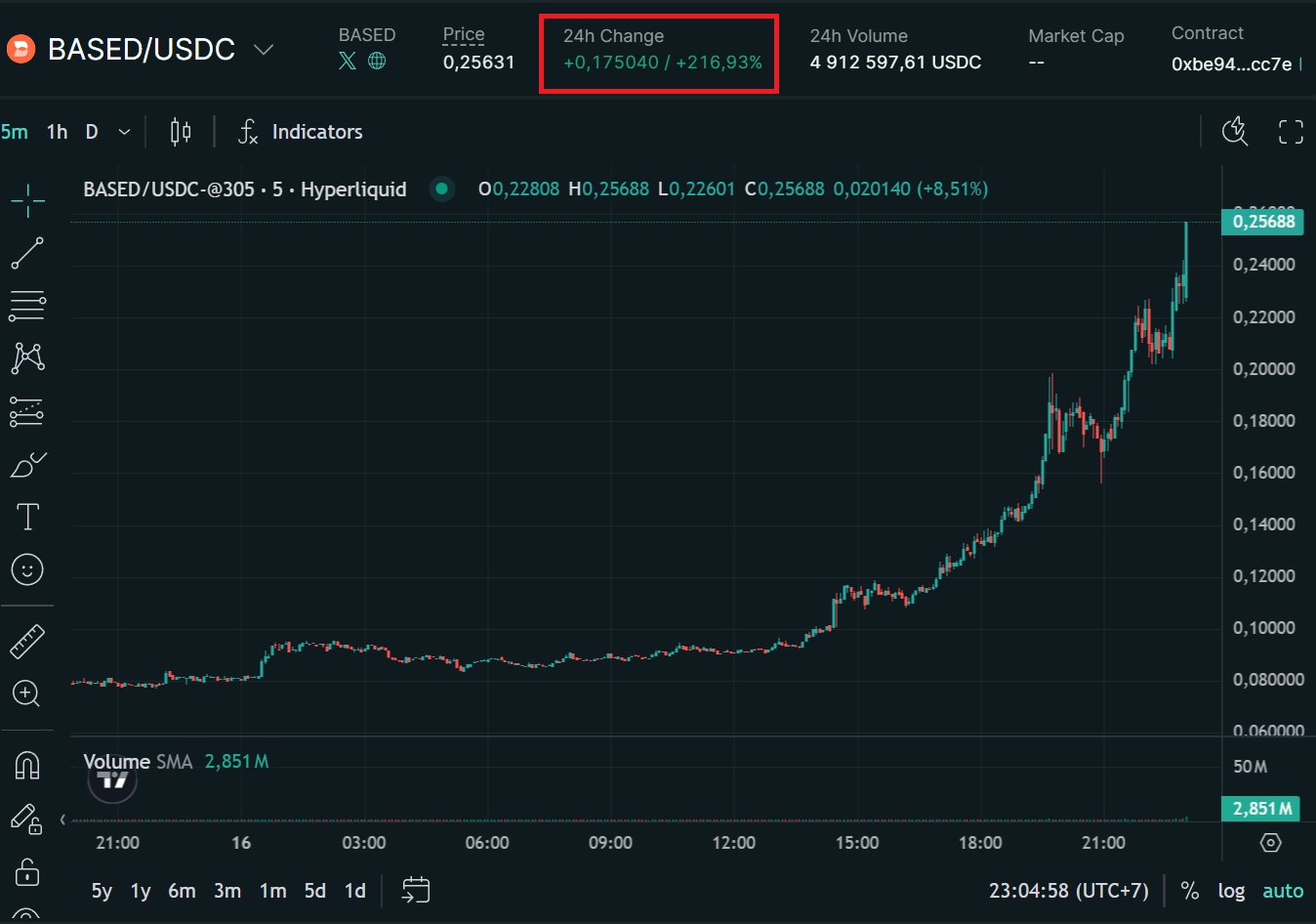The image size is (1316, 924).
Task: Select the XABCD pattern tool
Action: tap(27, 357)
